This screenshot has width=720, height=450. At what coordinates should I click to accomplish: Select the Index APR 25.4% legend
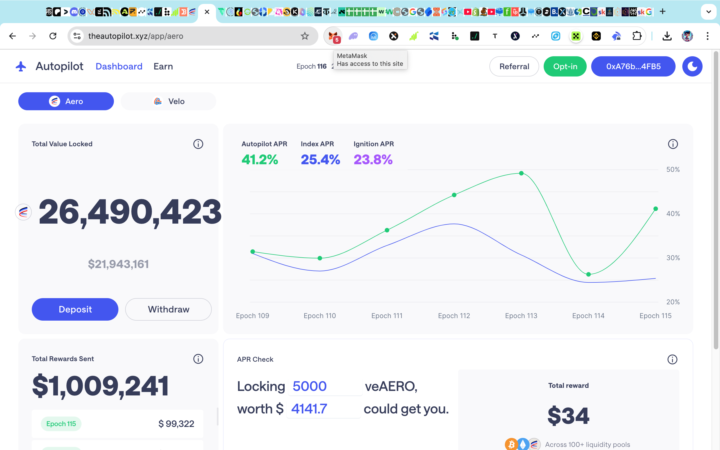320,153
